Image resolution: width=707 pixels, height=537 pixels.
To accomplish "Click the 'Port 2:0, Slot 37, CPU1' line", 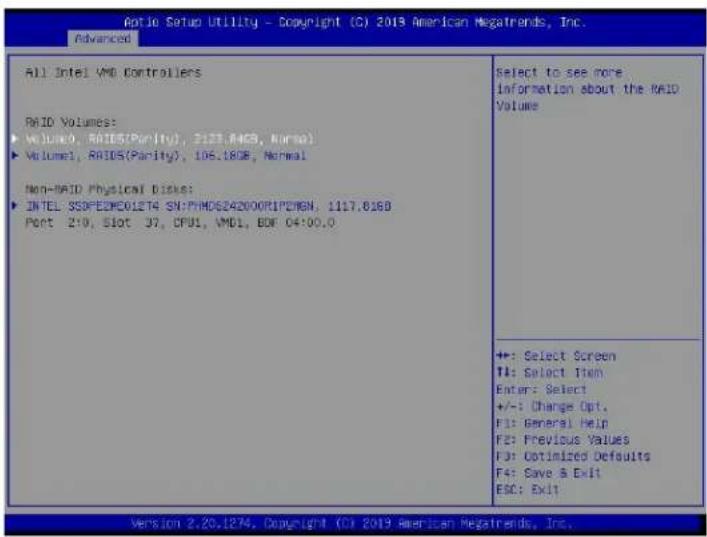I will pyautogui.click(x=180, y=223).
